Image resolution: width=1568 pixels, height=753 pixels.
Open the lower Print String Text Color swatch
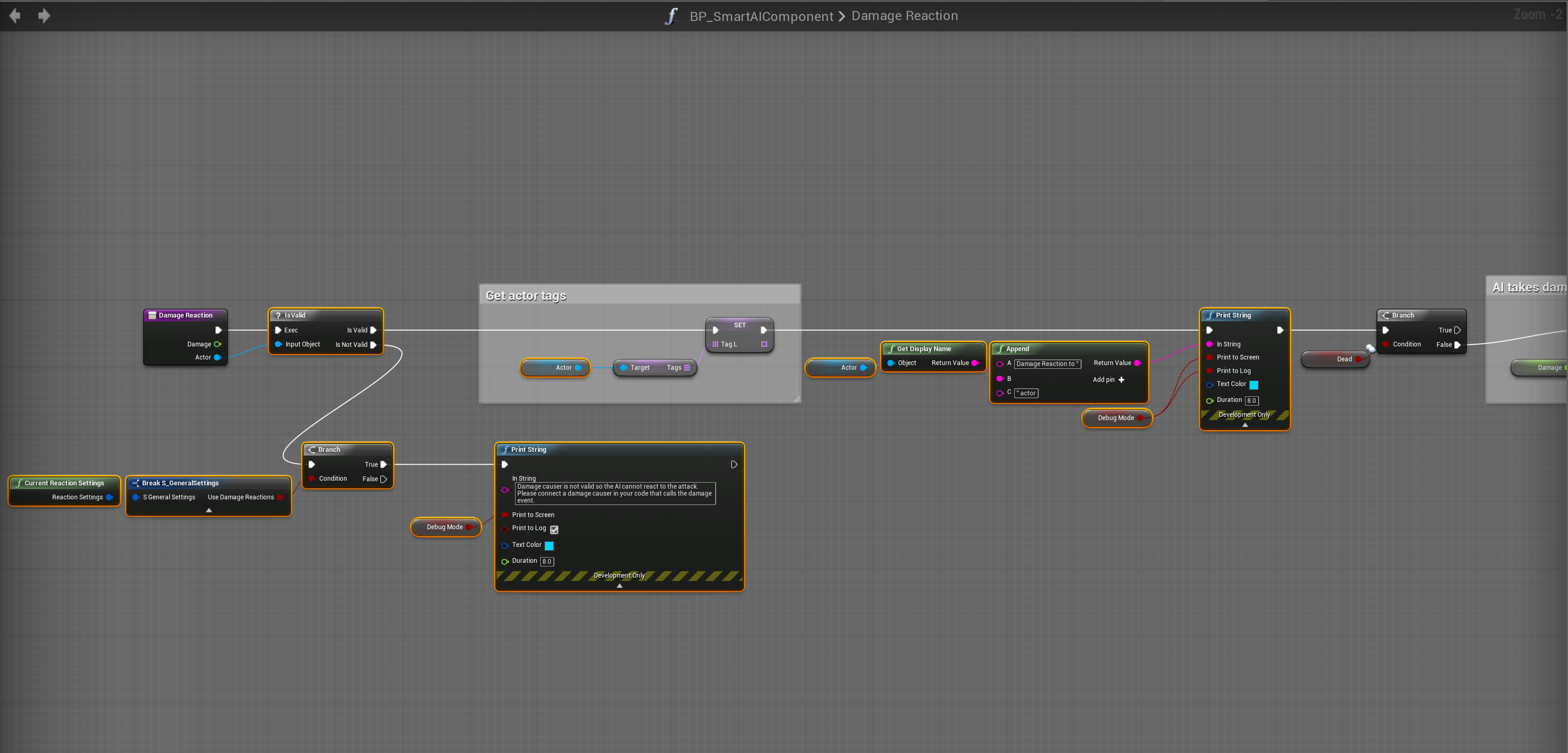tap(549, 546)
